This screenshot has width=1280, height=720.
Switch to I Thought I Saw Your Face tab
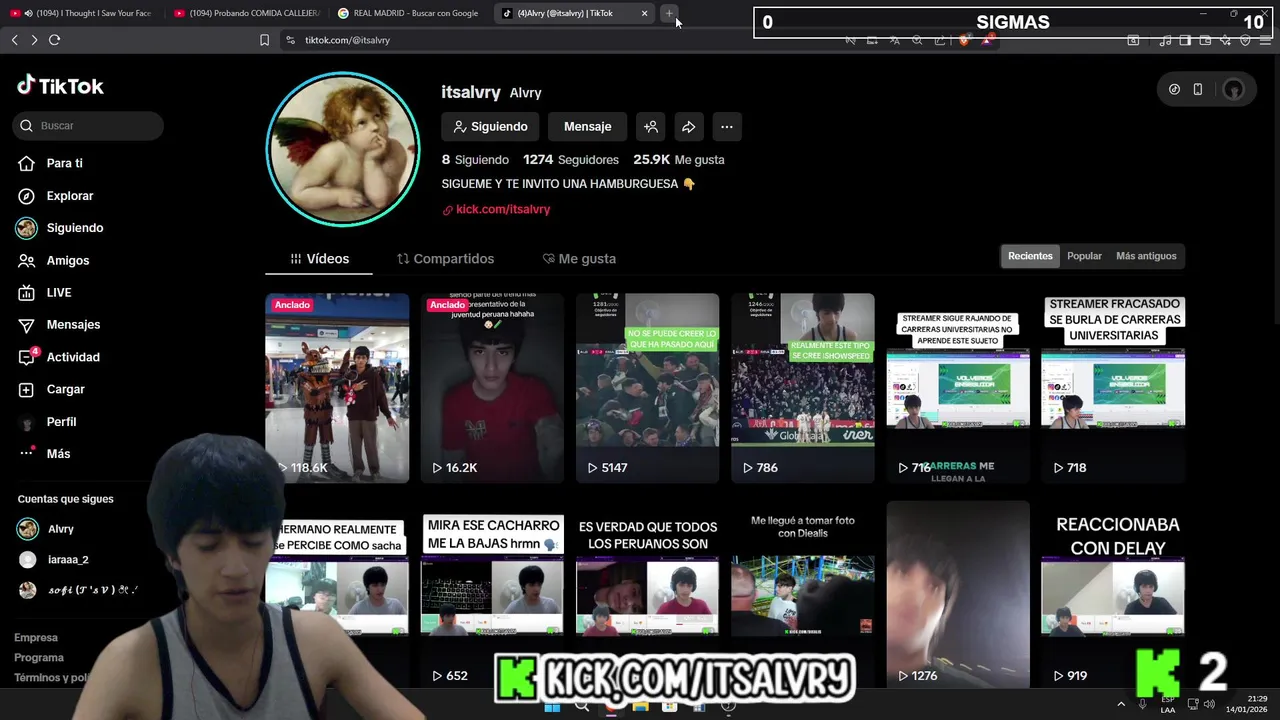(84, 13)
